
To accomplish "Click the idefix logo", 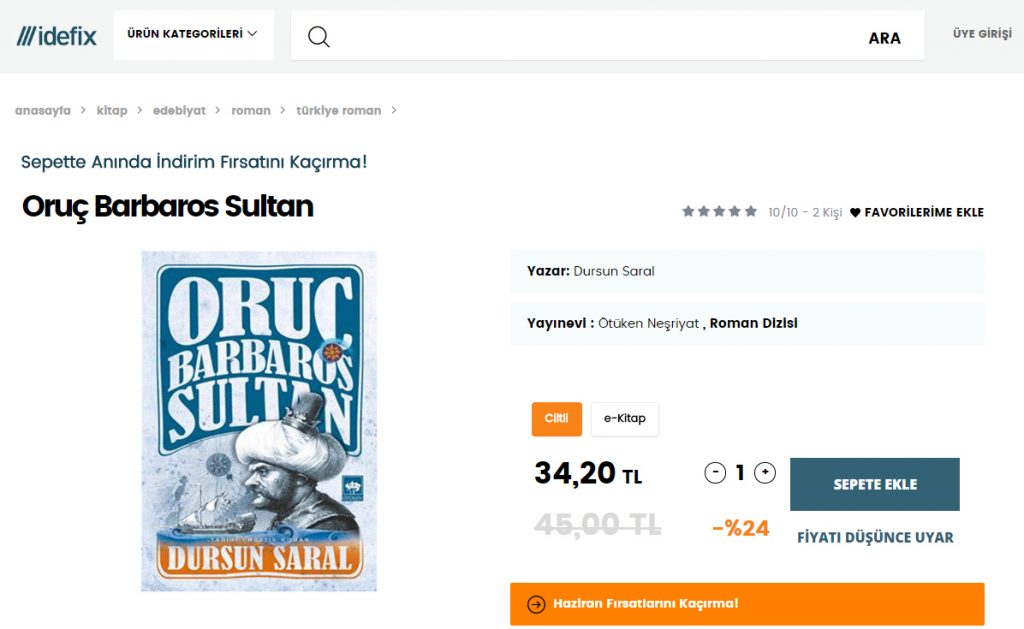I will (56, 35).
